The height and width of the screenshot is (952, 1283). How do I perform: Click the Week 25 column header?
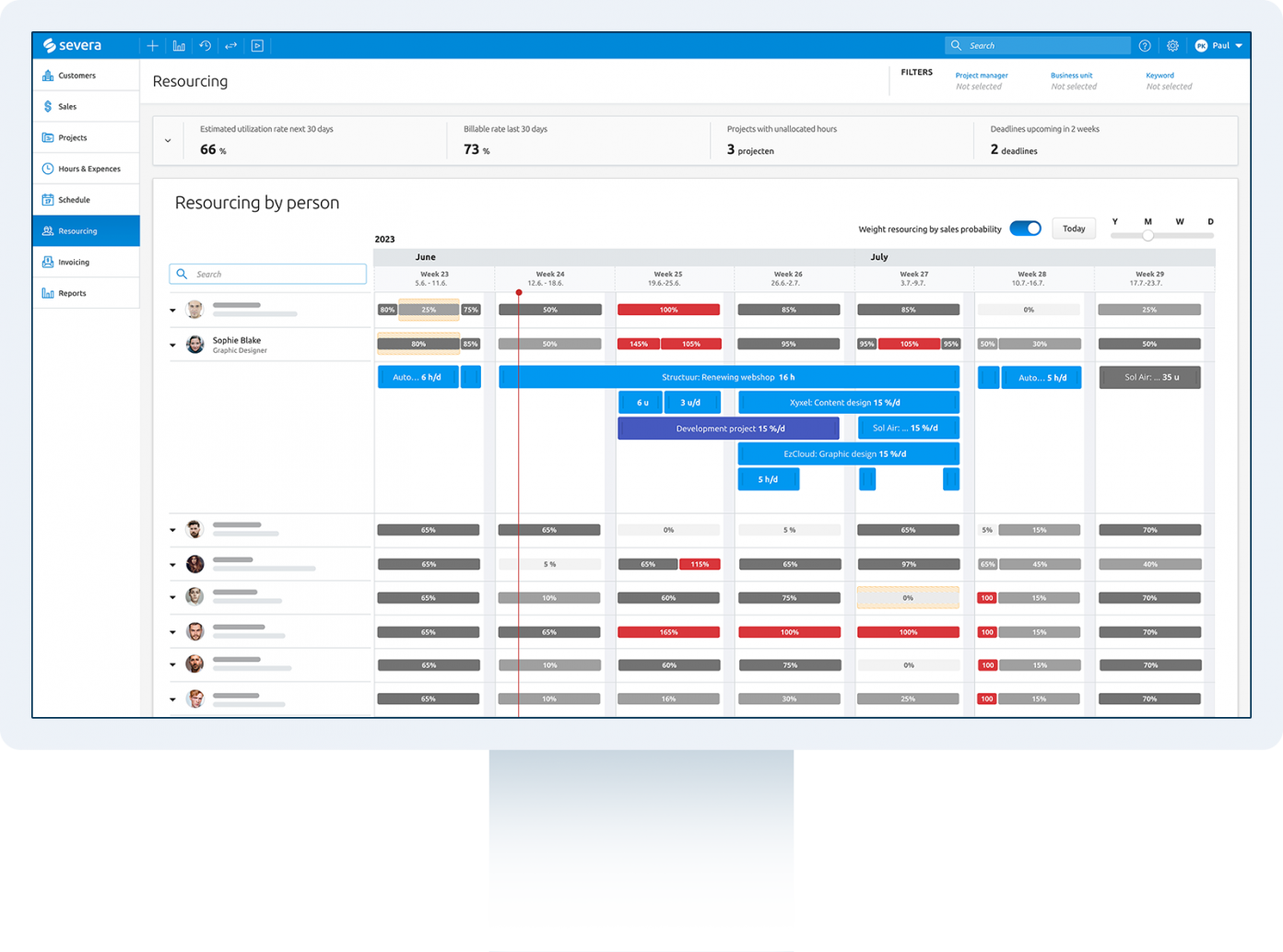[668, 278]
